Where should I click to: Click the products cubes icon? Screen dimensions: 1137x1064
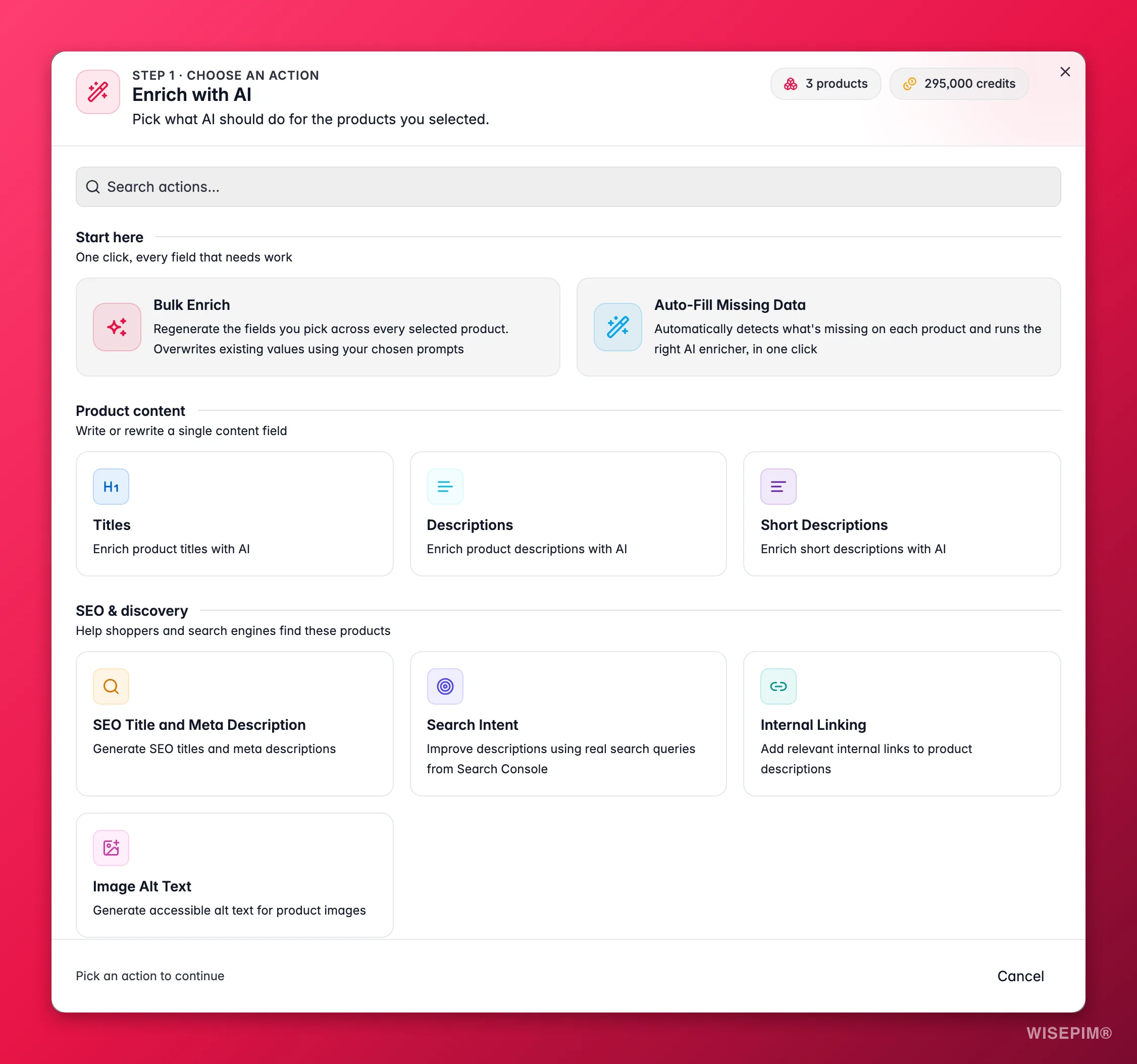(x=791, y=84)
